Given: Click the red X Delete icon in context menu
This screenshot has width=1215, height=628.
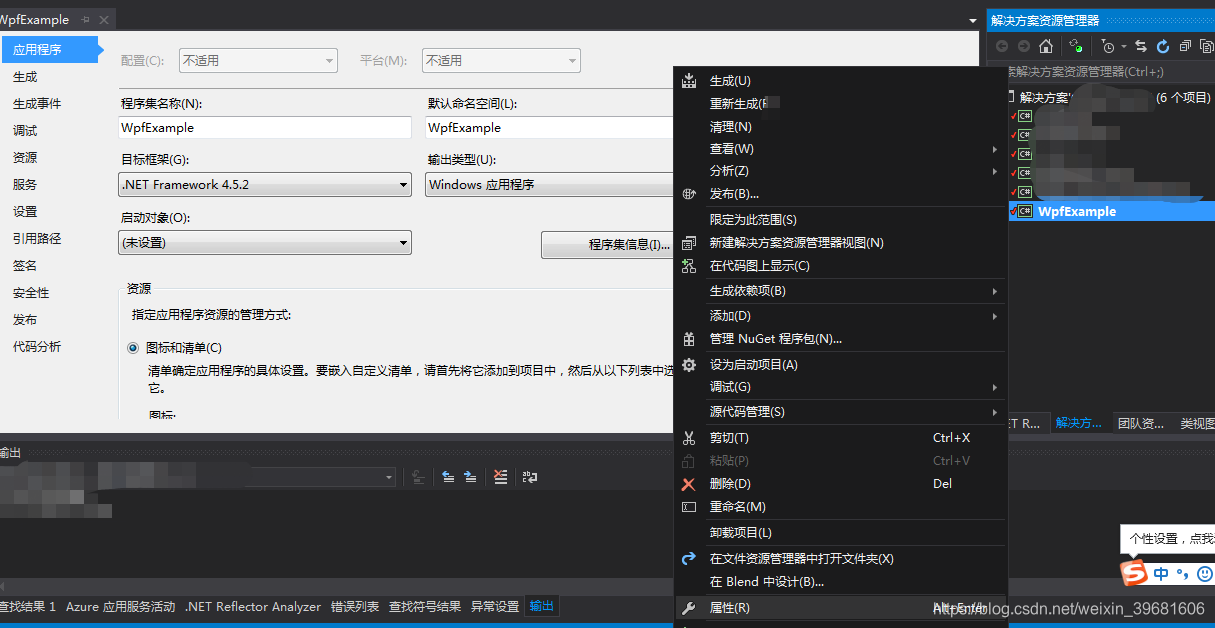Looking at the screenshot, I should [x=688, y=484].
